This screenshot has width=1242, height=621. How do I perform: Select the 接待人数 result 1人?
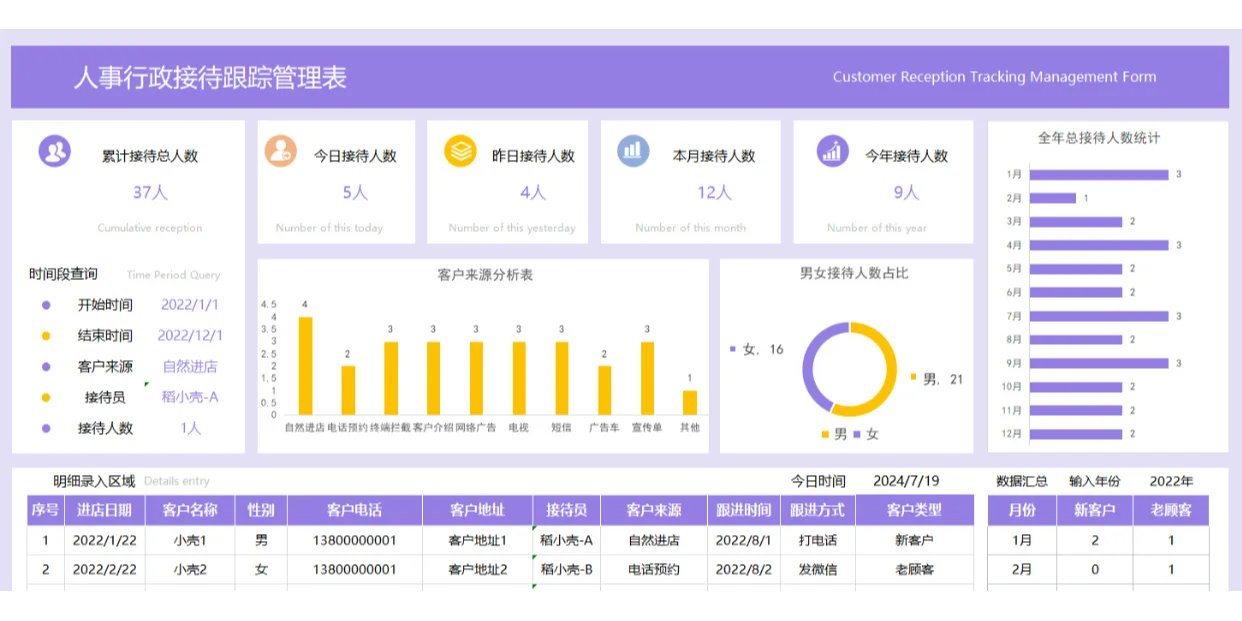click(x=190, y=428)
